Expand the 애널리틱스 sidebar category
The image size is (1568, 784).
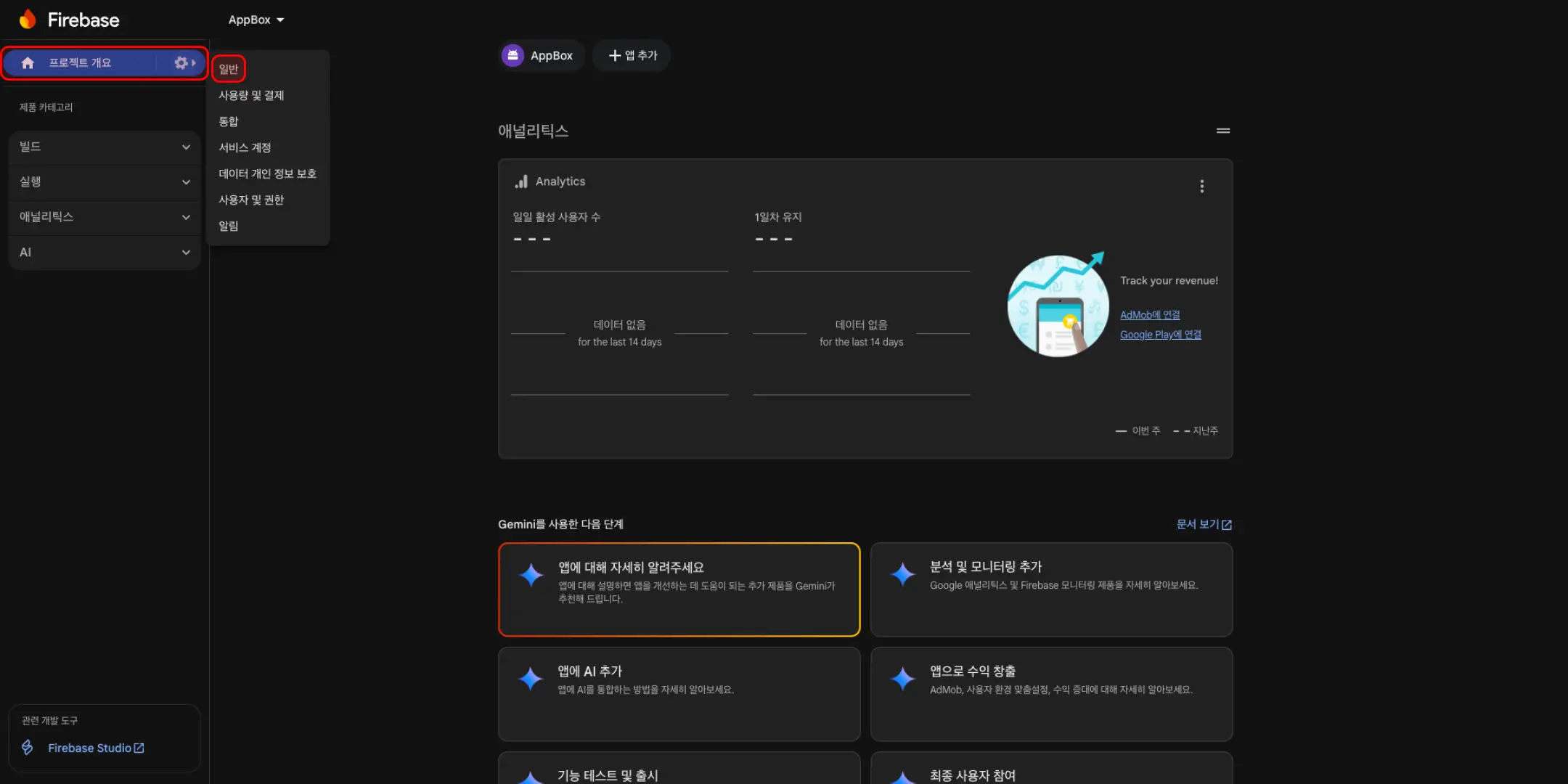[105, 217]
